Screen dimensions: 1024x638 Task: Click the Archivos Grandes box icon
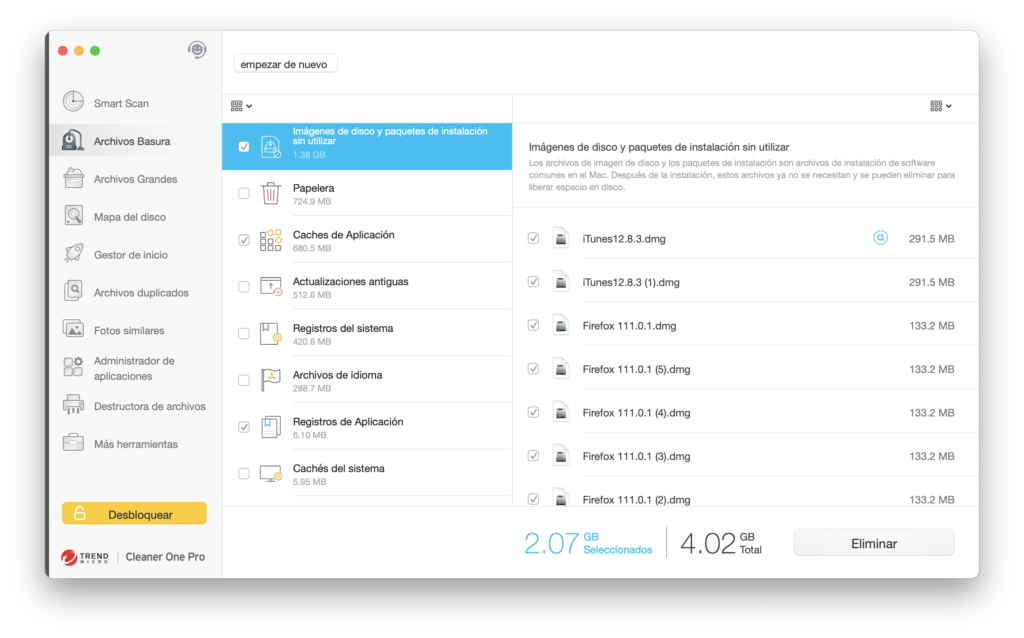coord(73,179)
